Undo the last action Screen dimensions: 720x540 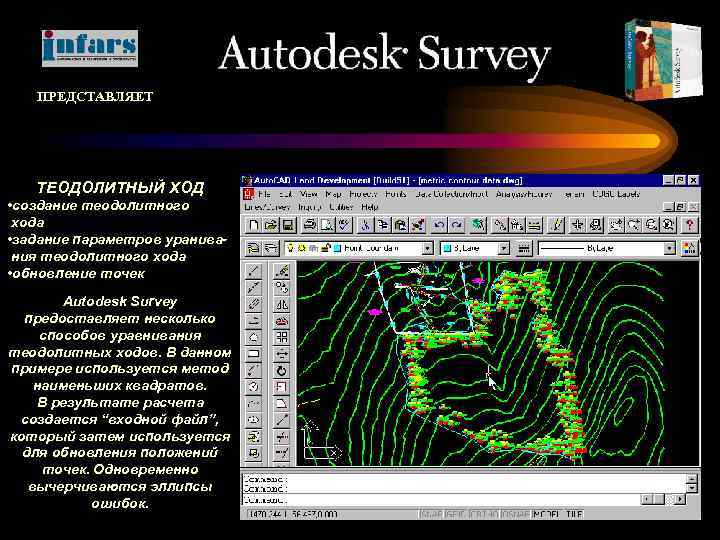tap(439, 225)
